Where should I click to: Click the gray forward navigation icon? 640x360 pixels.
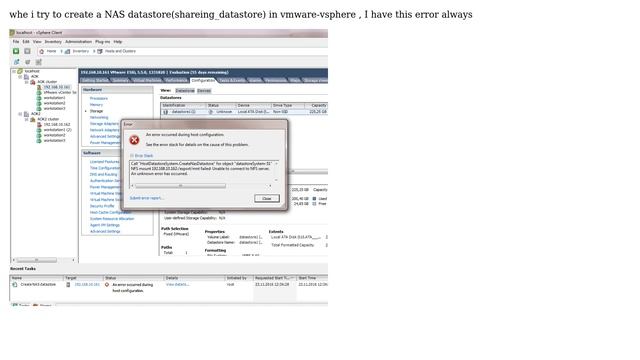click(27, 51)
